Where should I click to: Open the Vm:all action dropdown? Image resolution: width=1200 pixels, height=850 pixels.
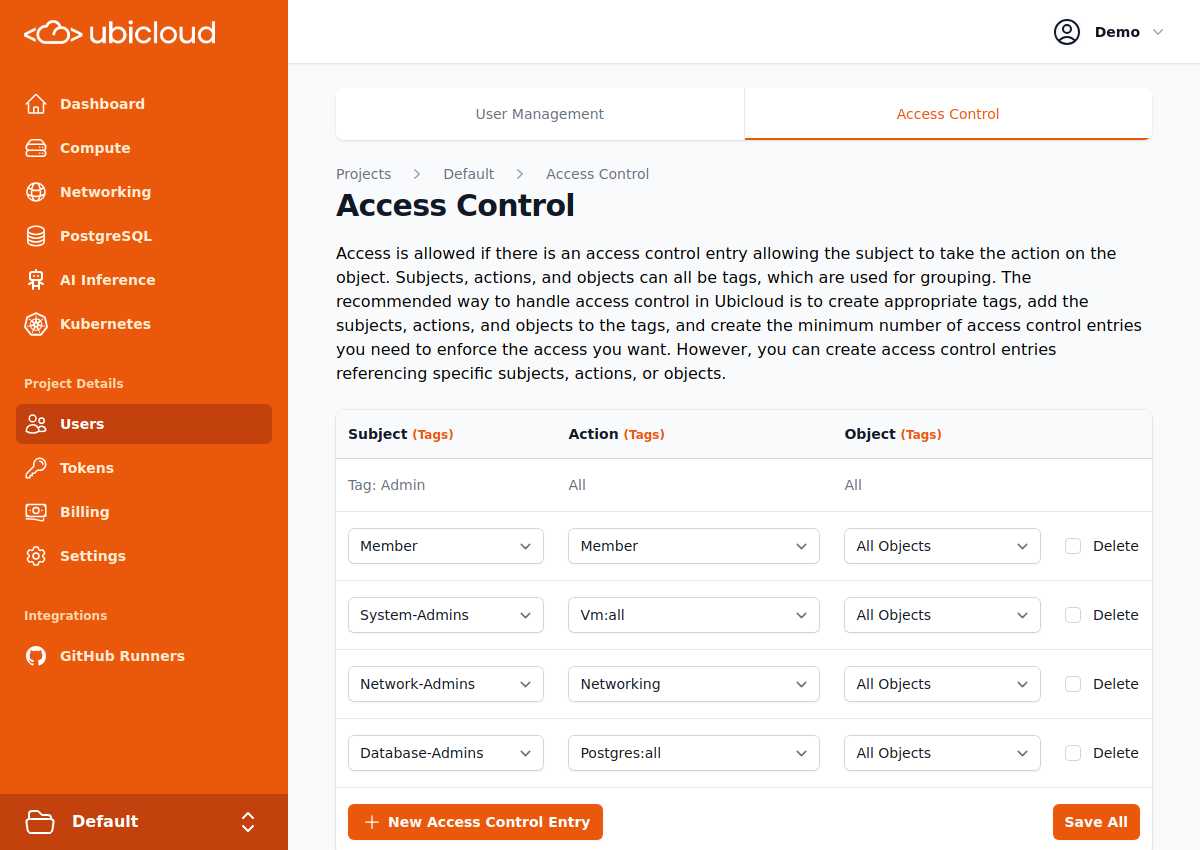[694, 615]
